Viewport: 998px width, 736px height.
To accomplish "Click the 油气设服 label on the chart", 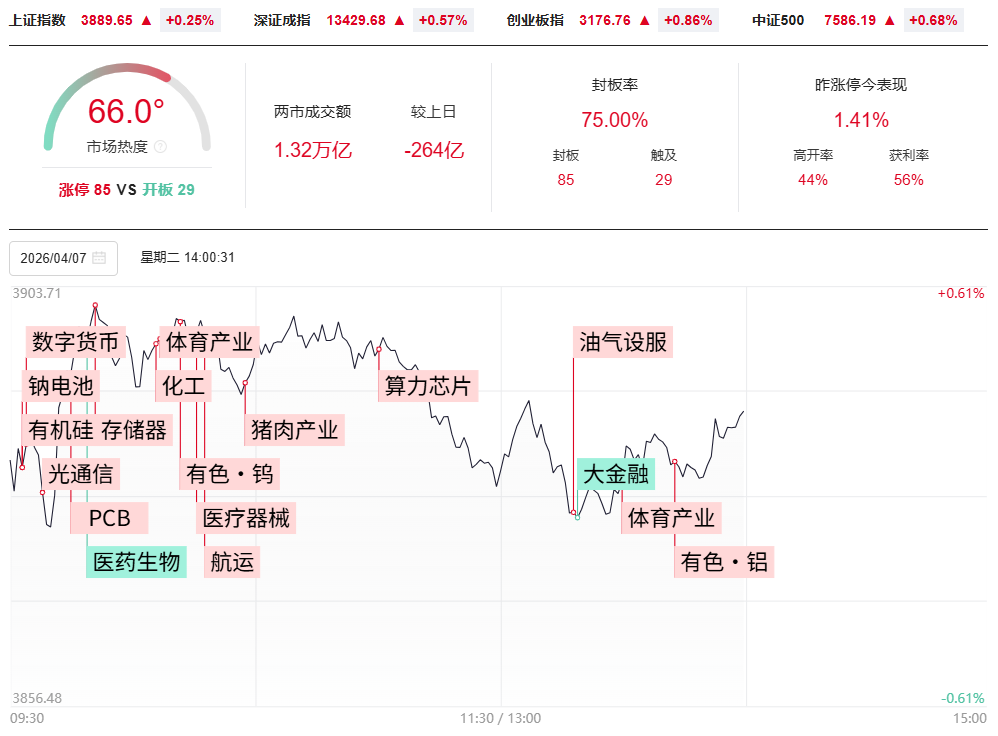I will click(x=623, y=342).
